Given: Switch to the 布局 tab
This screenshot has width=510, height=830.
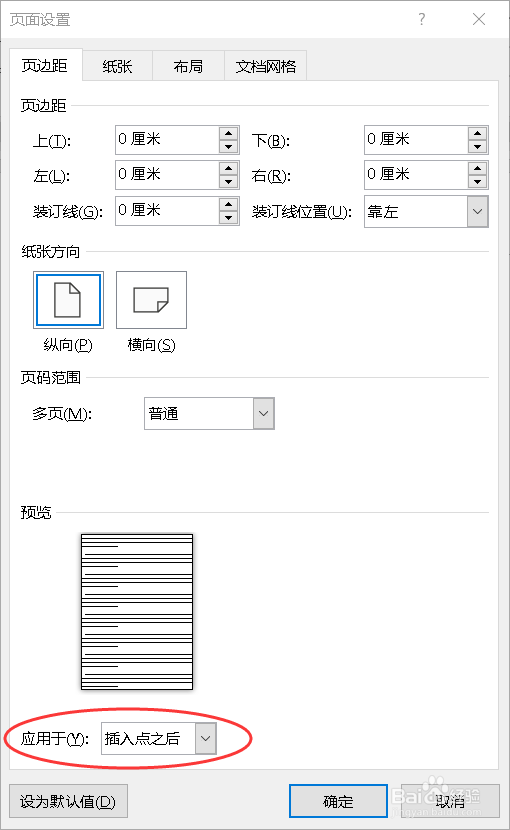Looking at the screenshot, I should [x=189, y=66].
